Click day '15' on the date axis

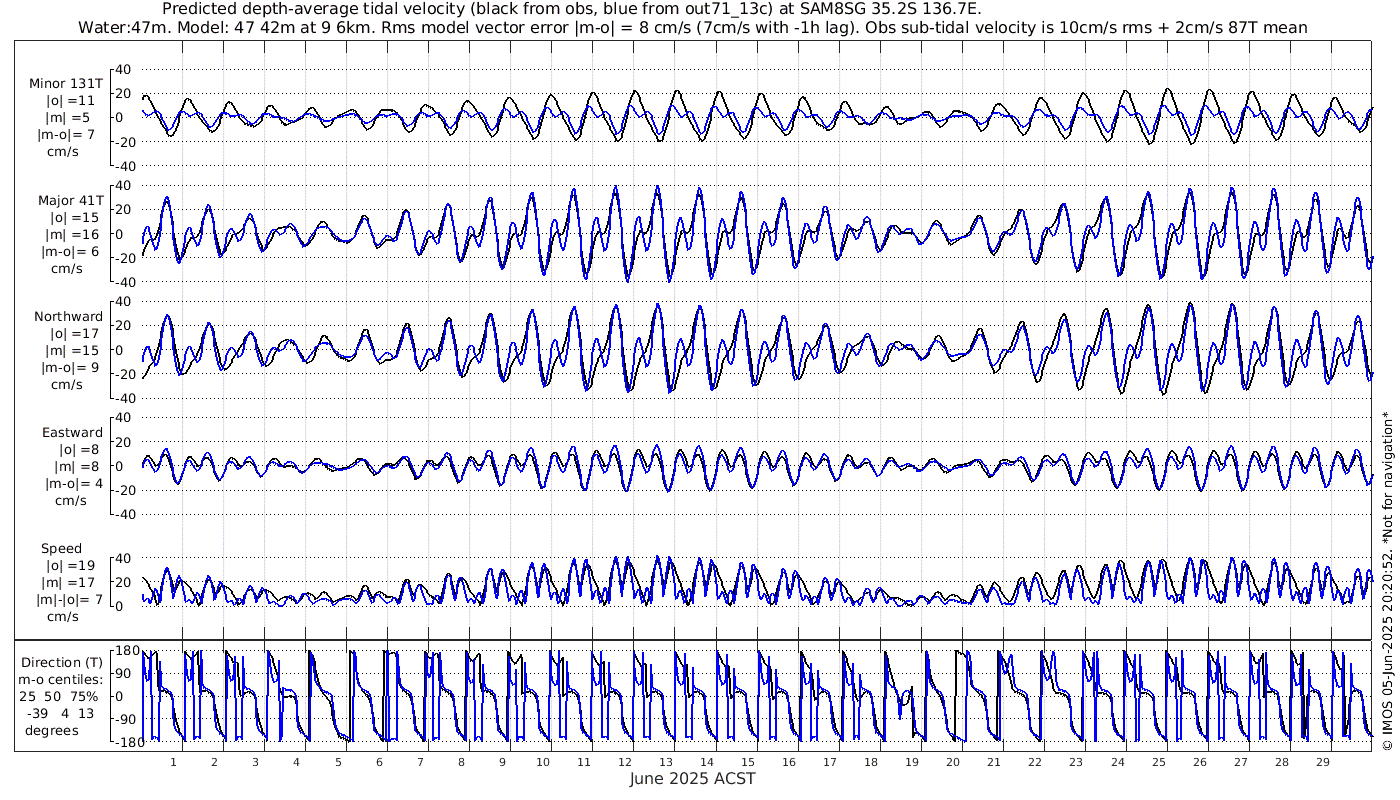748,762
